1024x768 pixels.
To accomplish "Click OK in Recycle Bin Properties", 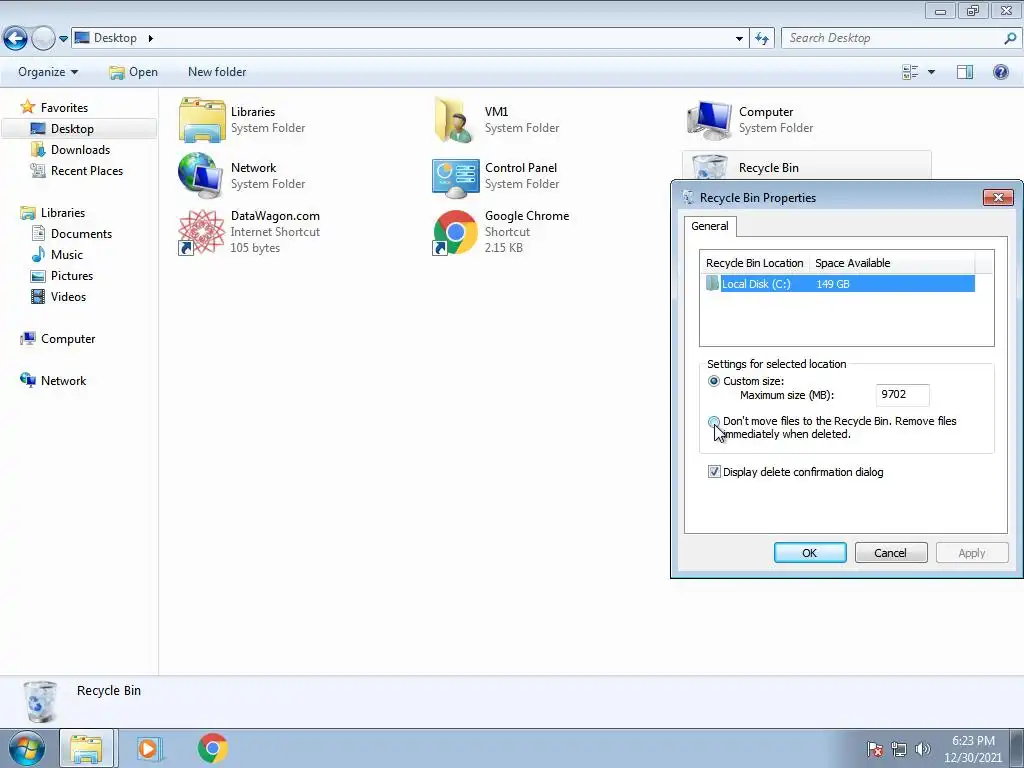I will (x=810, y=552).
